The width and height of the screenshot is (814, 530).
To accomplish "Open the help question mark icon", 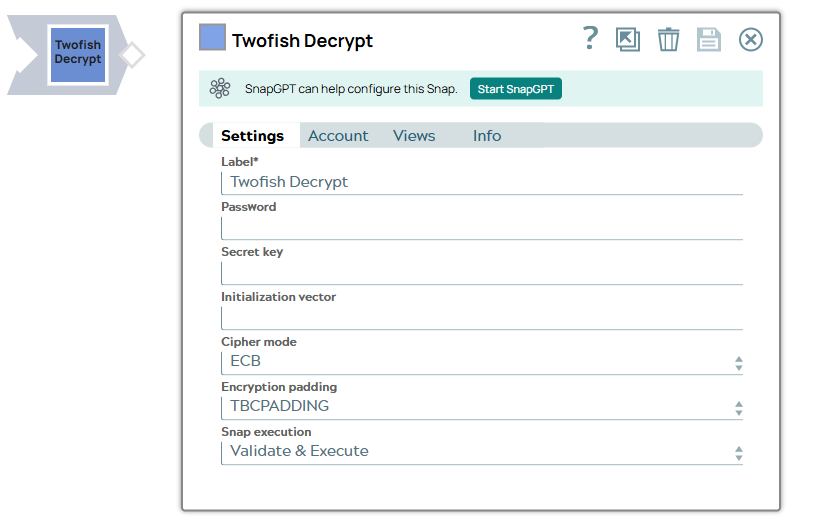I will coord(590,39).
